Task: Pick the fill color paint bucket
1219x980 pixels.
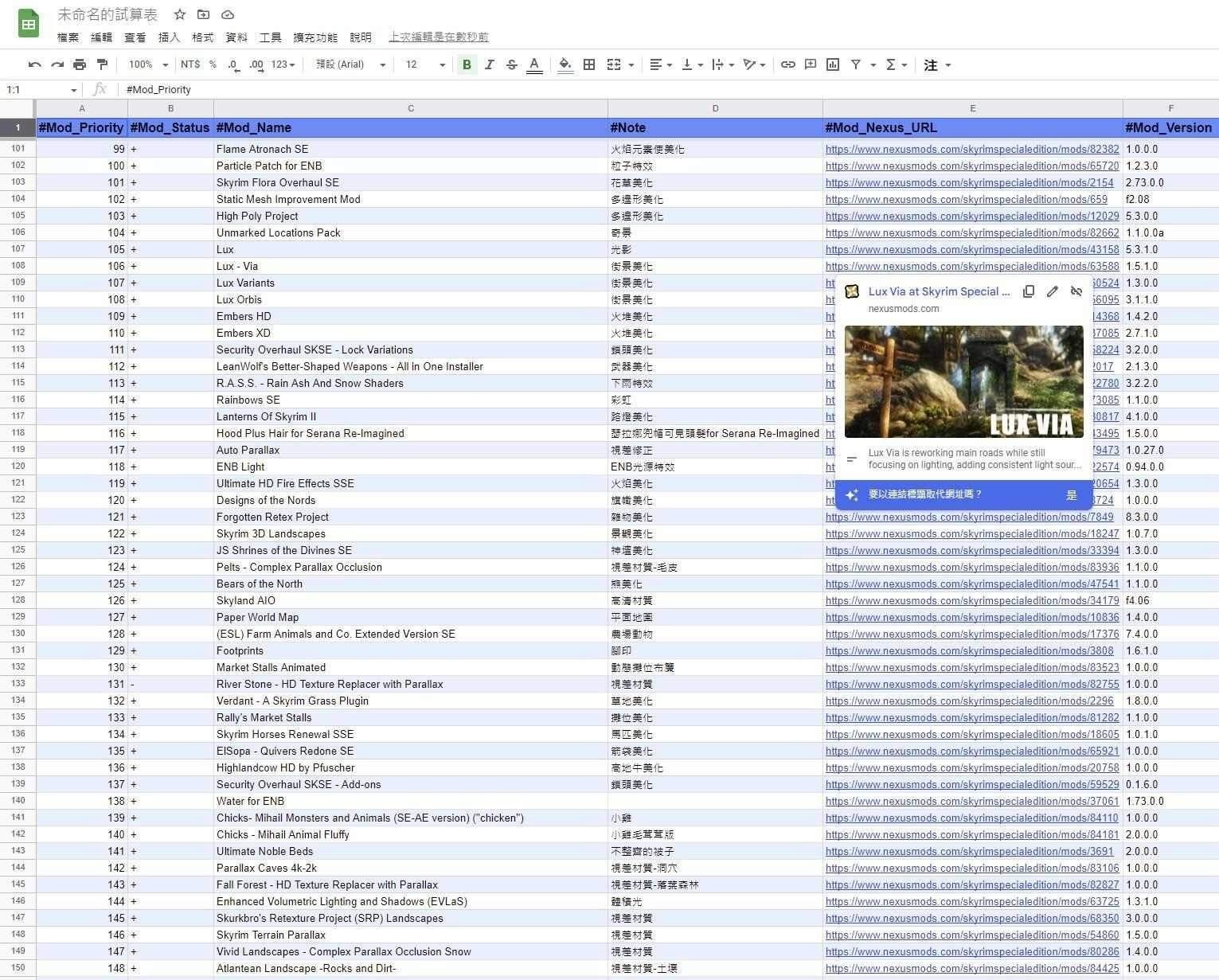Action: pos(565,64)
